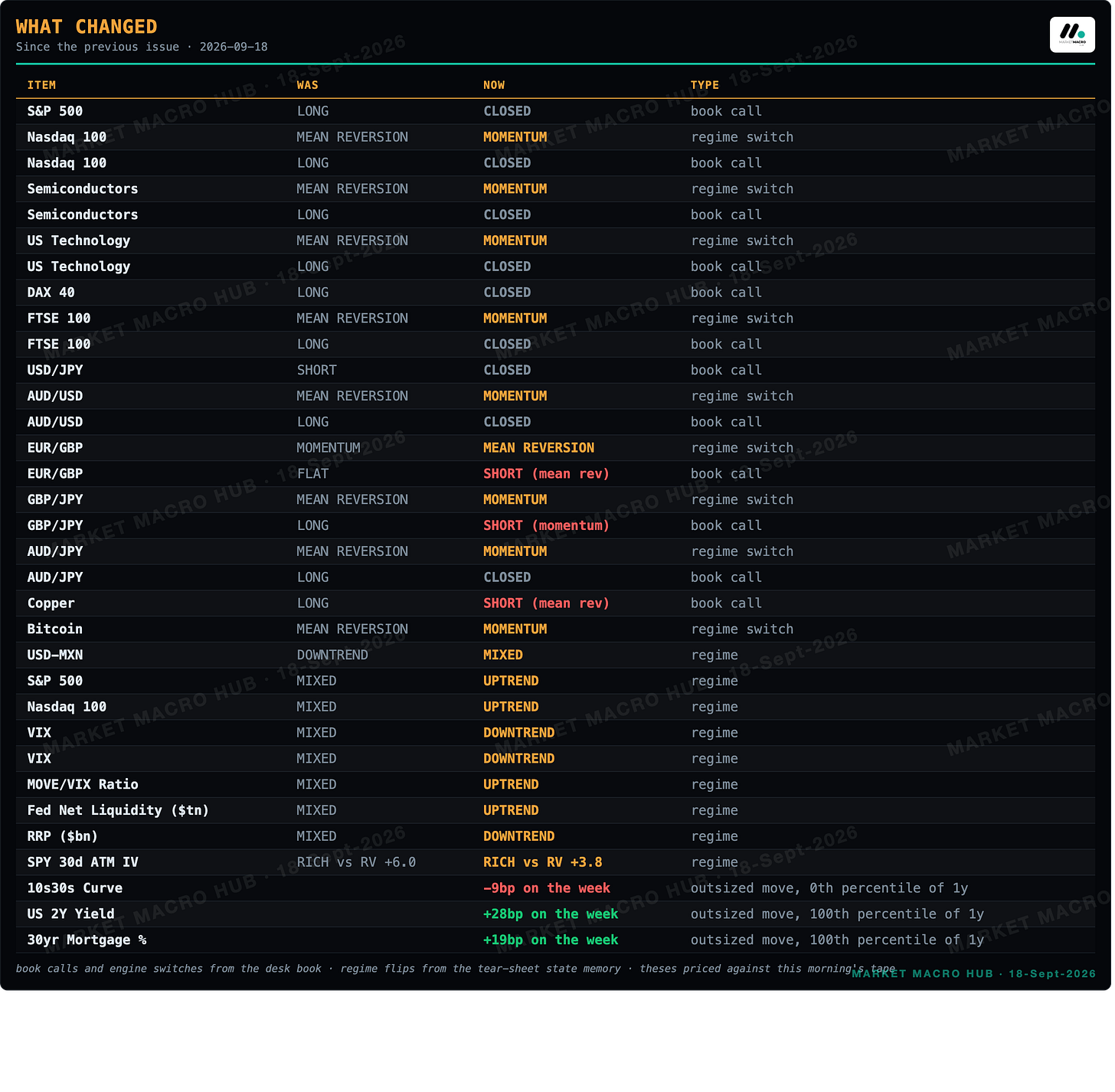Click LONG in the S&P 500 row

coord(312,111)
